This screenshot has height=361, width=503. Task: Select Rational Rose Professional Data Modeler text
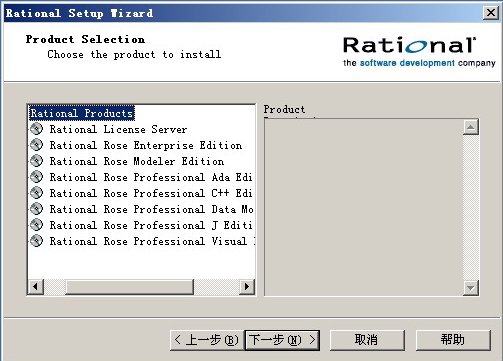pyautogui.click(x=151, y=209)
